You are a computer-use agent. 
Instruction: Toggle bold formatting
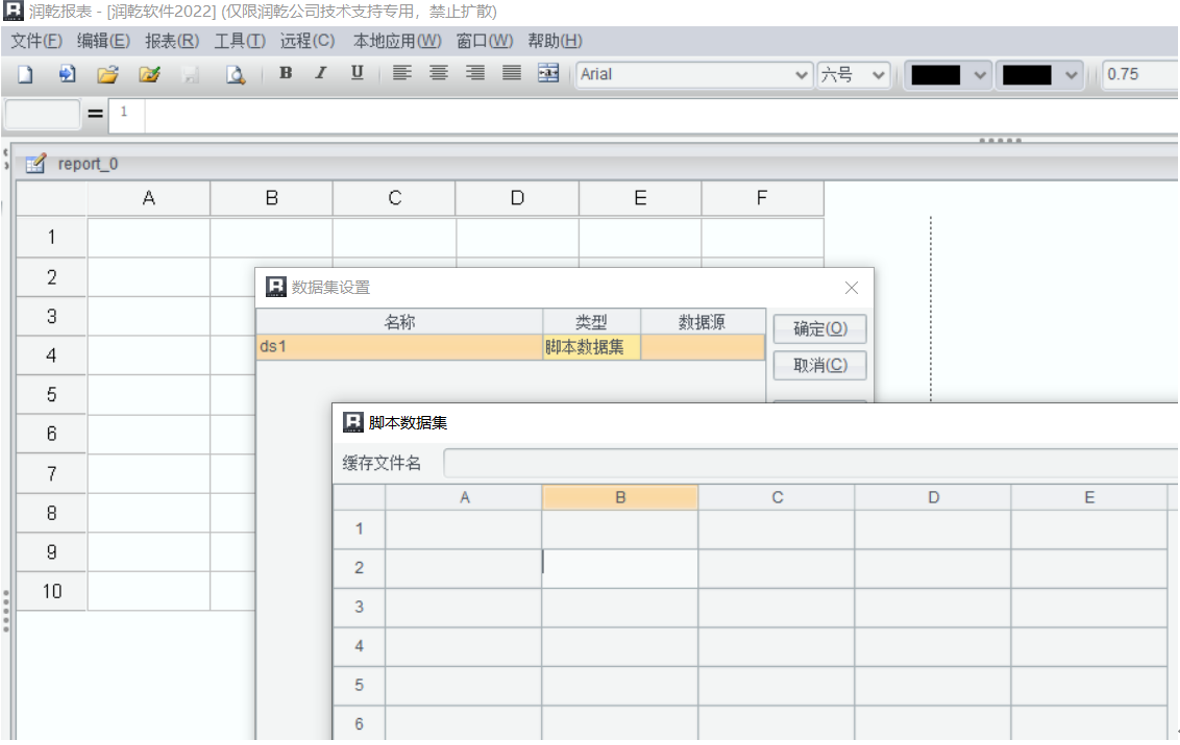coord(285,73)
